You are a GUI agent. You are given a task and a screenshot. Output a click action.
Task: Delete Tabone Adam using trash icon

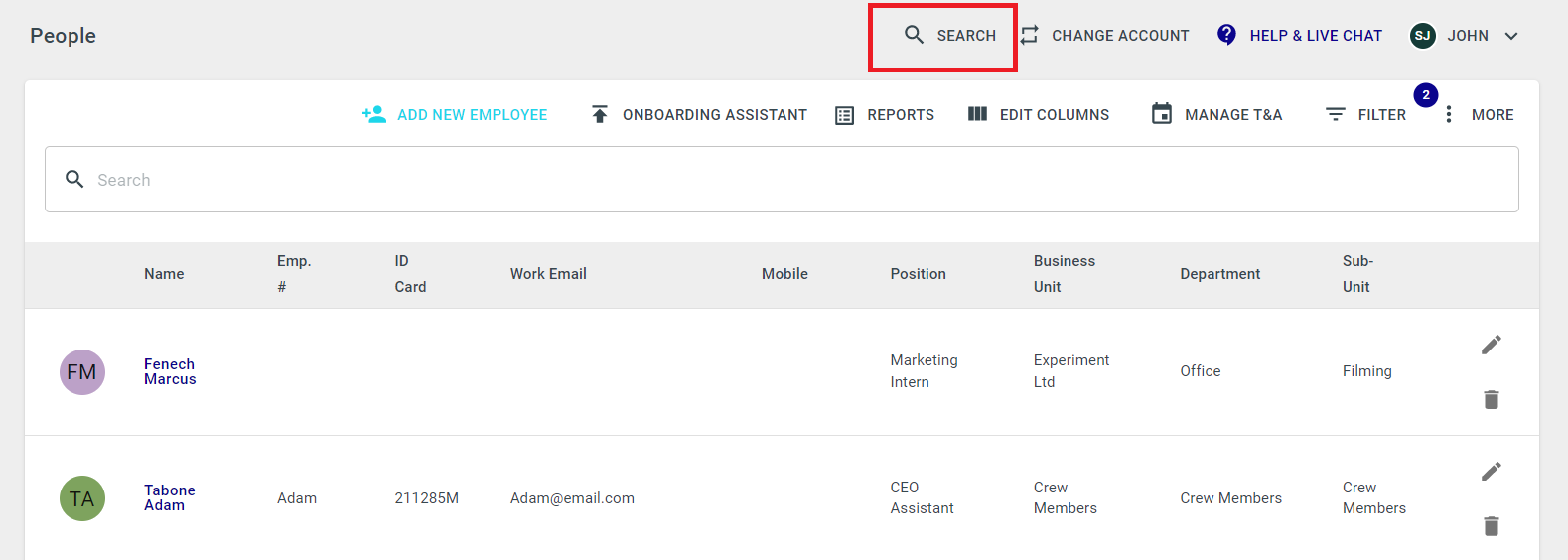[x=1492, y=525]
